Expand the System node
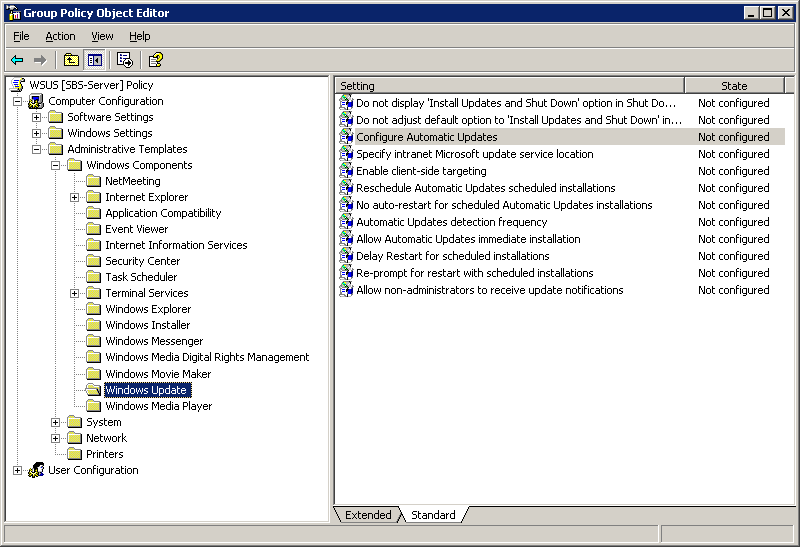Viewport: 800px width, 547px height. pos(55,422)
